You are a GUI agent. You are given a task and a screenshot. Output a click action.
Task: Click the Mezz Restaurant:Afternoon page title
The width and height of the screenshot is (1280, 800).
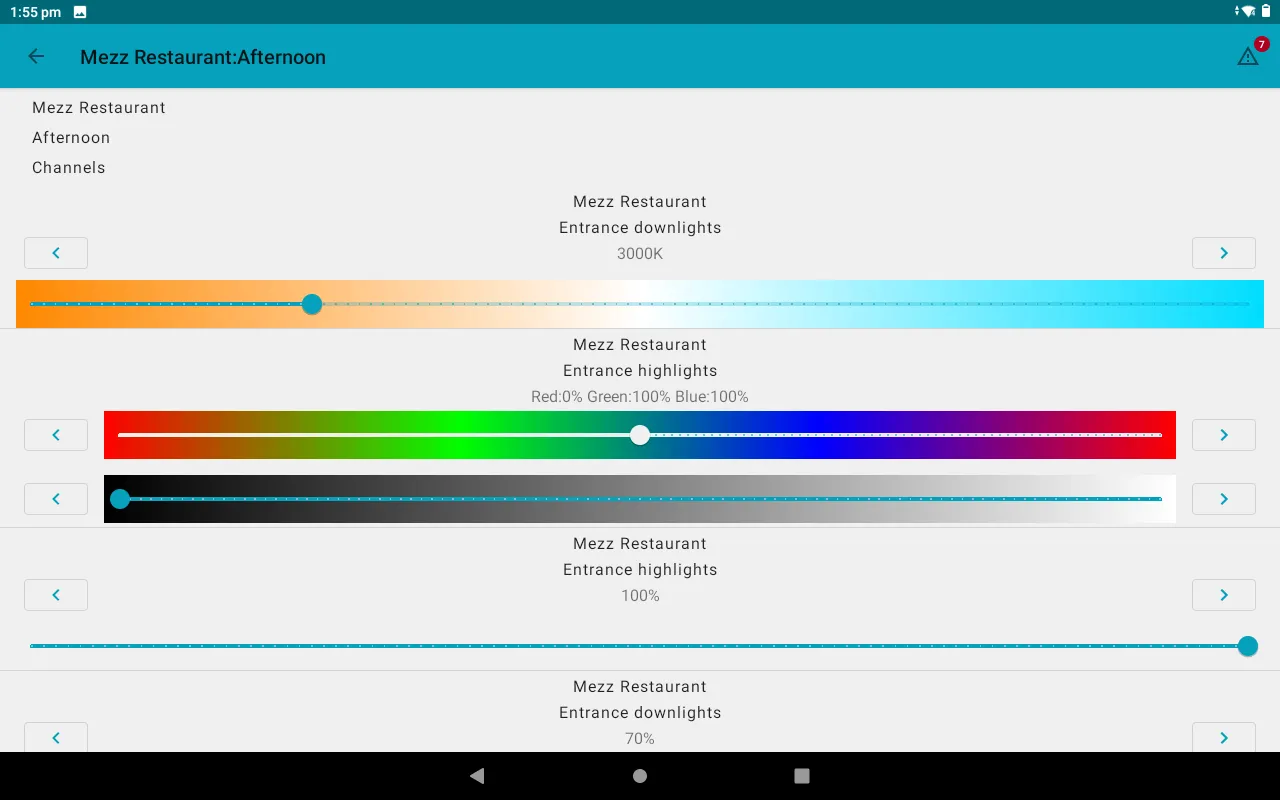point(203,57)
